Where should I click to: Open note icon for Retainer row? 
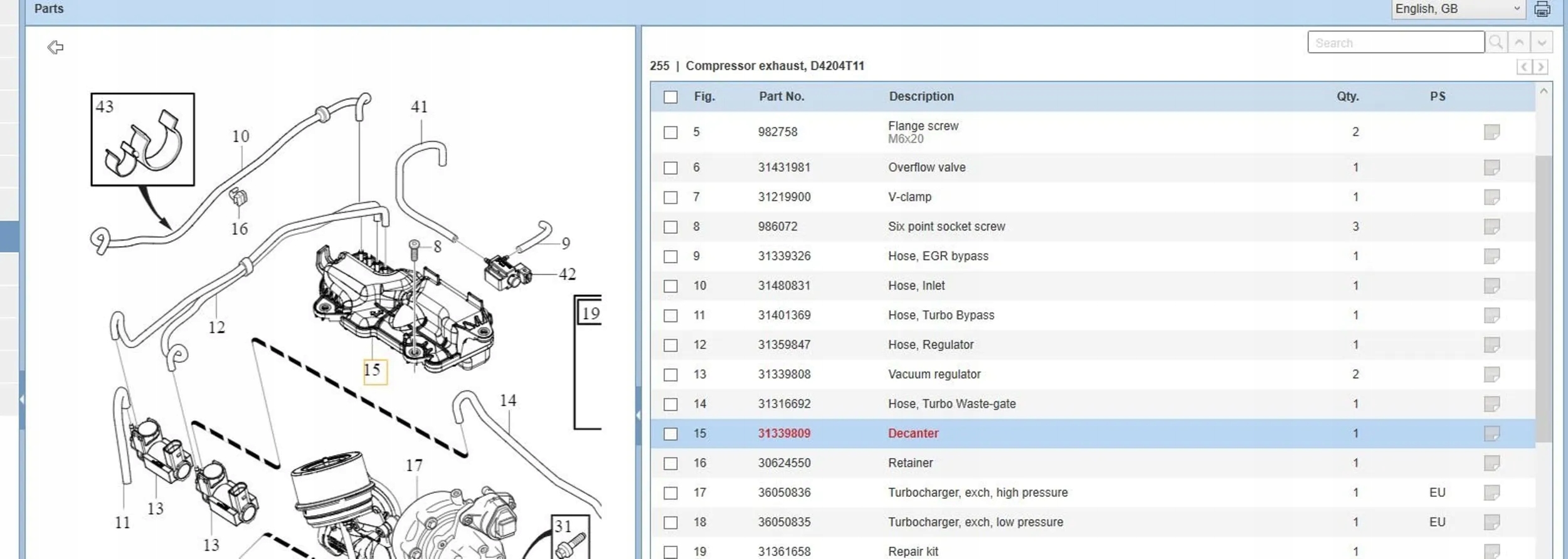tap(1492, 463)
